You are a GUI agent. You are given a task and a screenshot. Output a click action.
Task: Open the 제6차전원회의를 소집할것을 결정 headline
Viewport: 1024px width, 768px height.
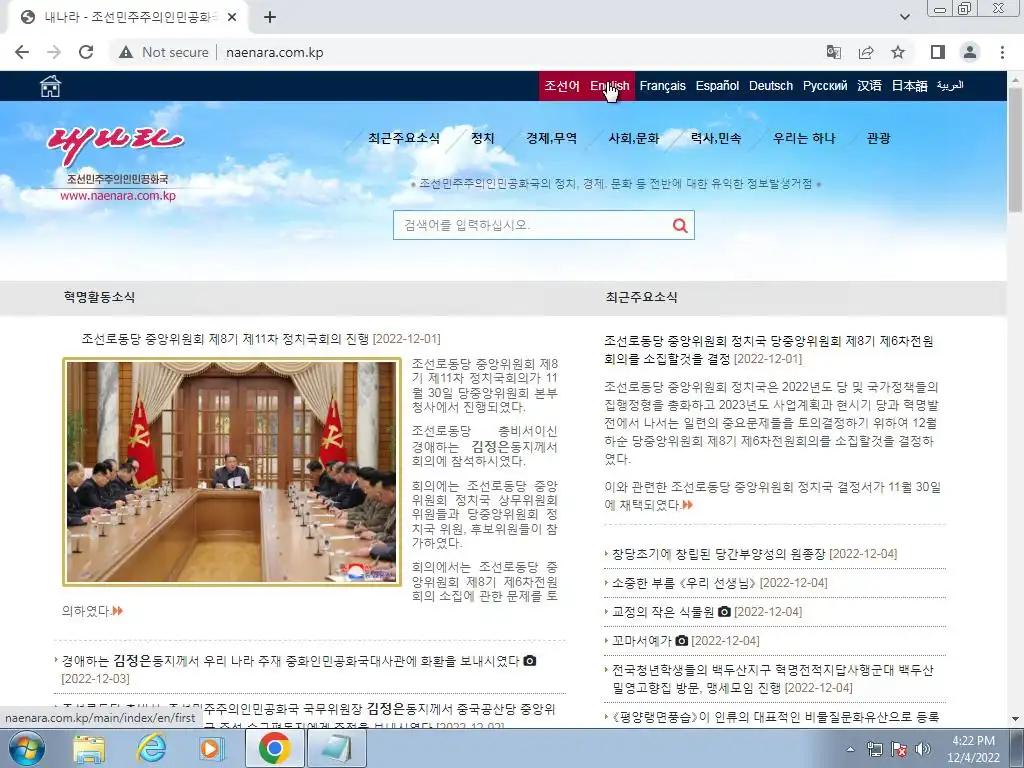769,349
